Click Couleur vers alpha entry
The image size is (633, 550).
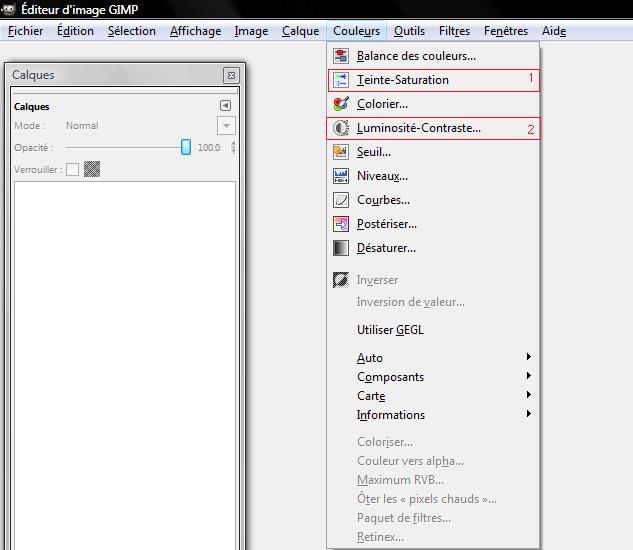[433, 461]
